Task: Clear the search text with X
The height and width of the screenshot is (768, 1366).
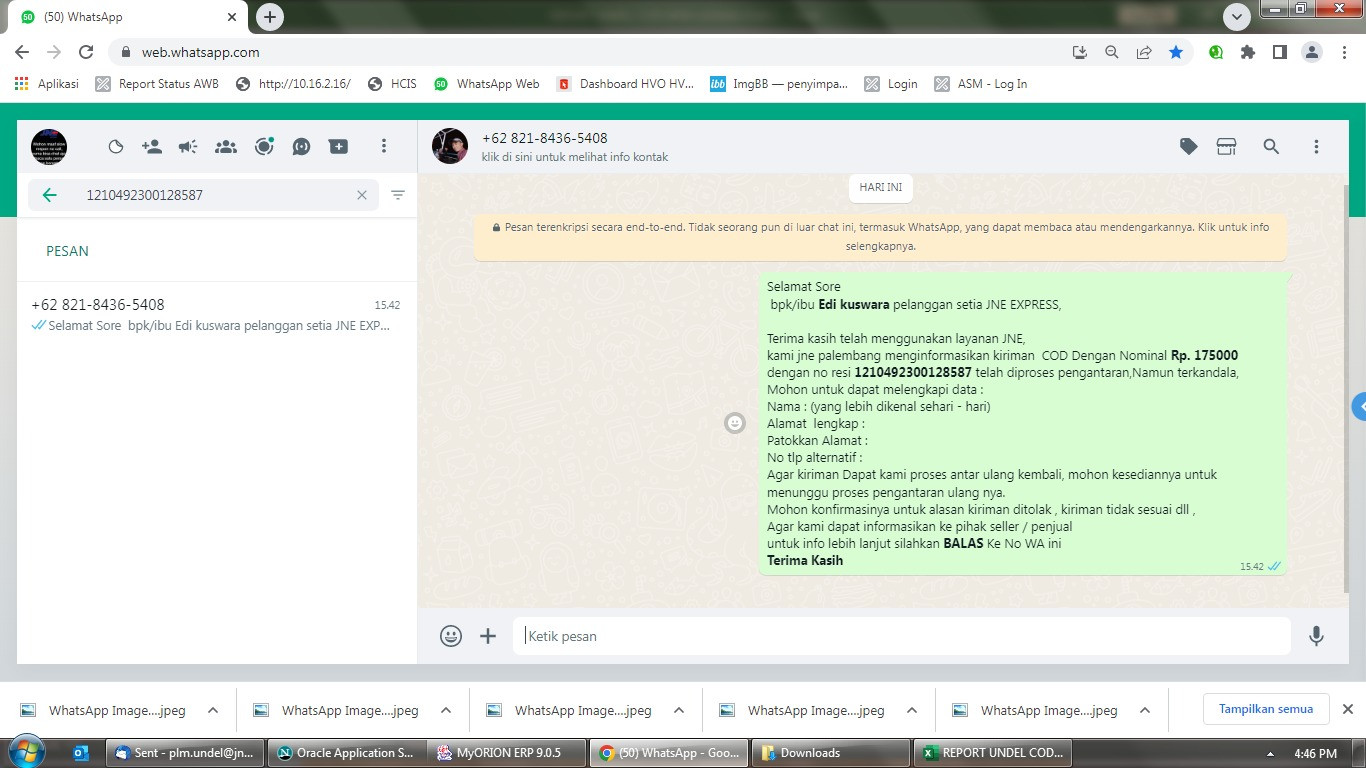Action: 362,195
